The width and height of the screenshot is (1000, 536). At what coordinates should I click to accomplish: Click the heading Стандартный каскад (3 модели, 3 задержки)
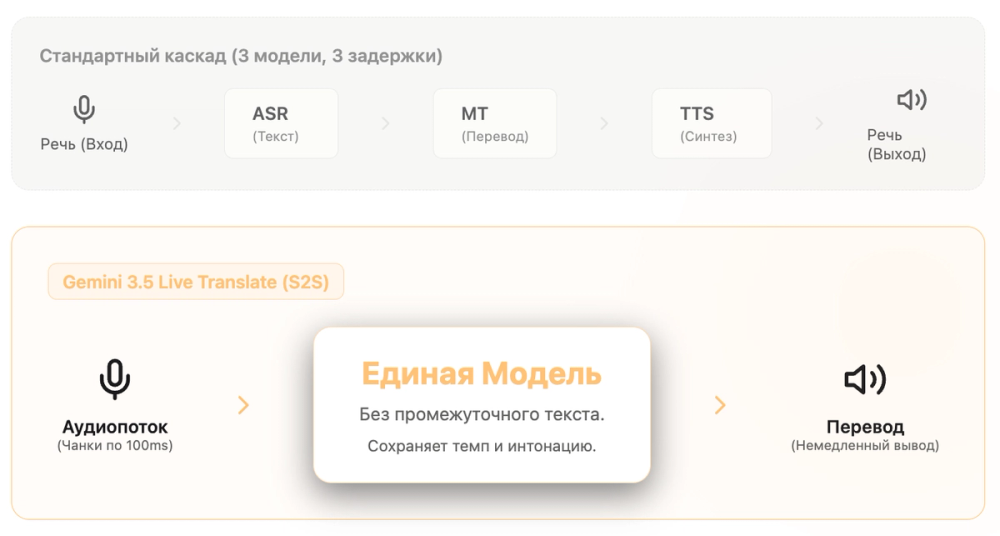pyautogui.click(x=241, y=56)
